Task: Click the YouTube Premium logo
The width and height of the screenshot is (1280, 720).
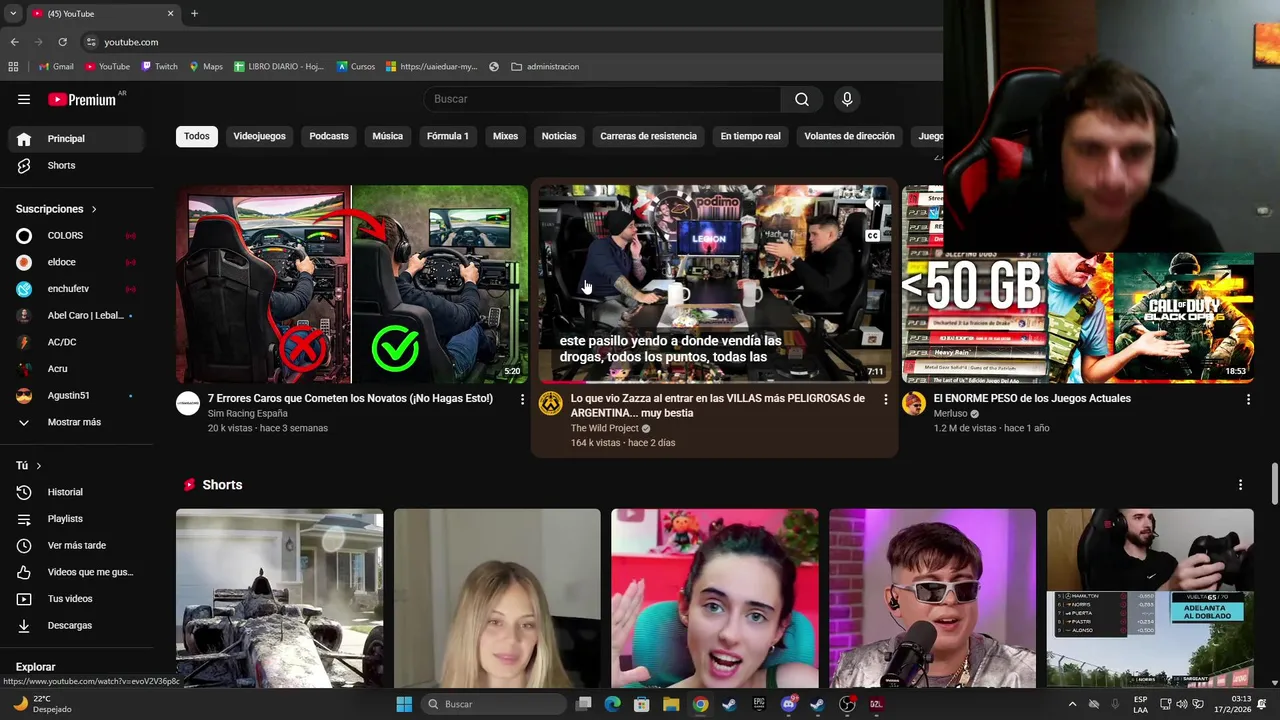Action: (82, 99)
